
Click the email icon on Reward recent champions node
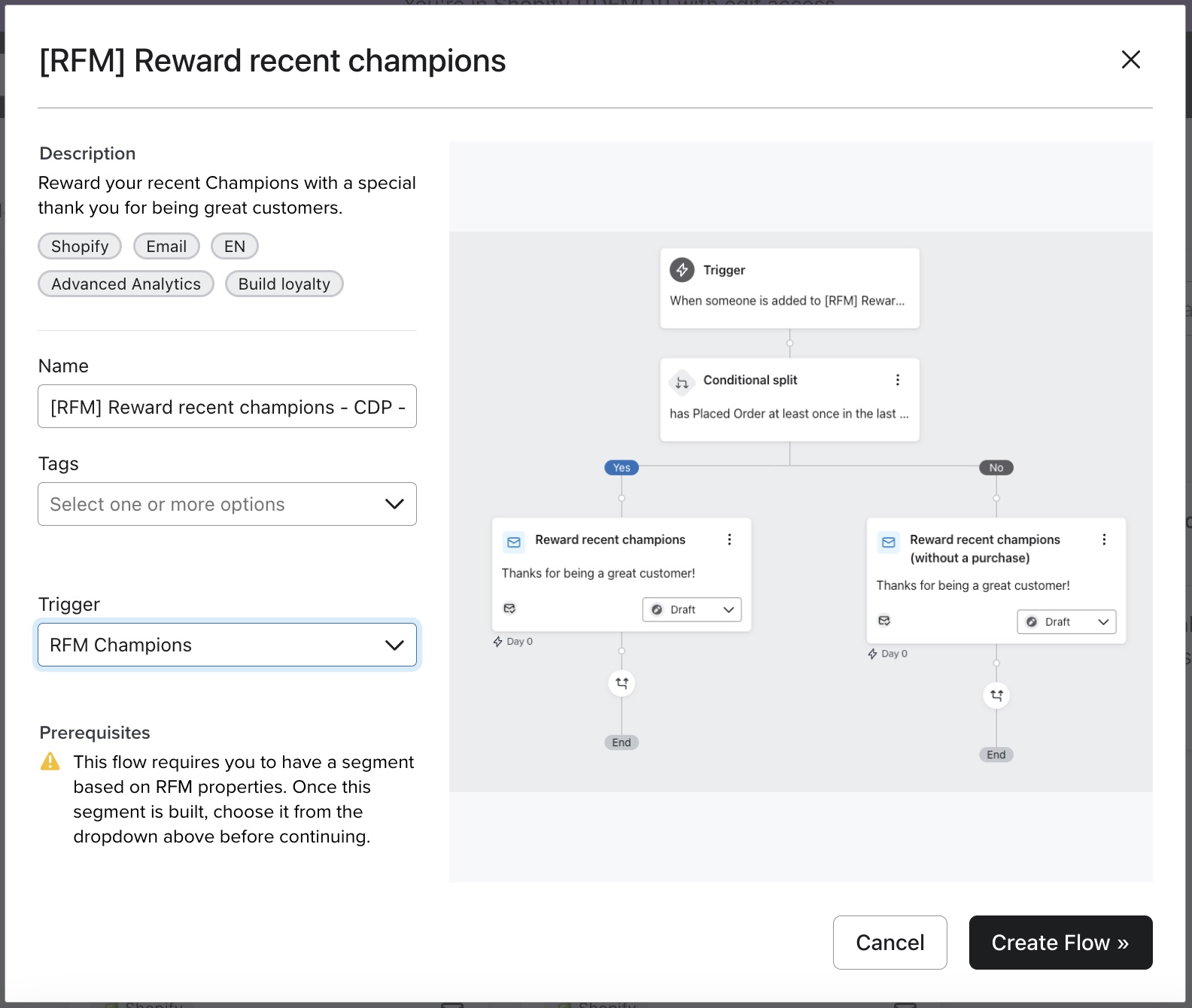(x=513, y=542)
